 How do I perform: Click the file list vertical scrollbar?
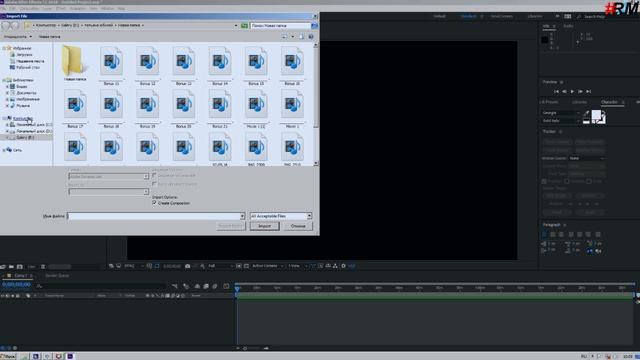click(316, 104)
